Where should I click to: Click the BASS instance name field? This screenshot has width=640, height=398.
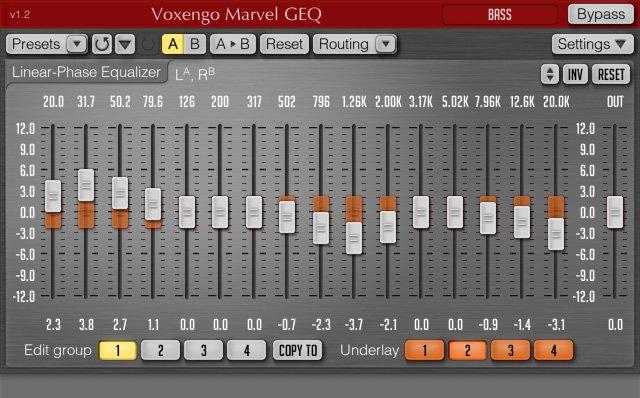(500, 15)
